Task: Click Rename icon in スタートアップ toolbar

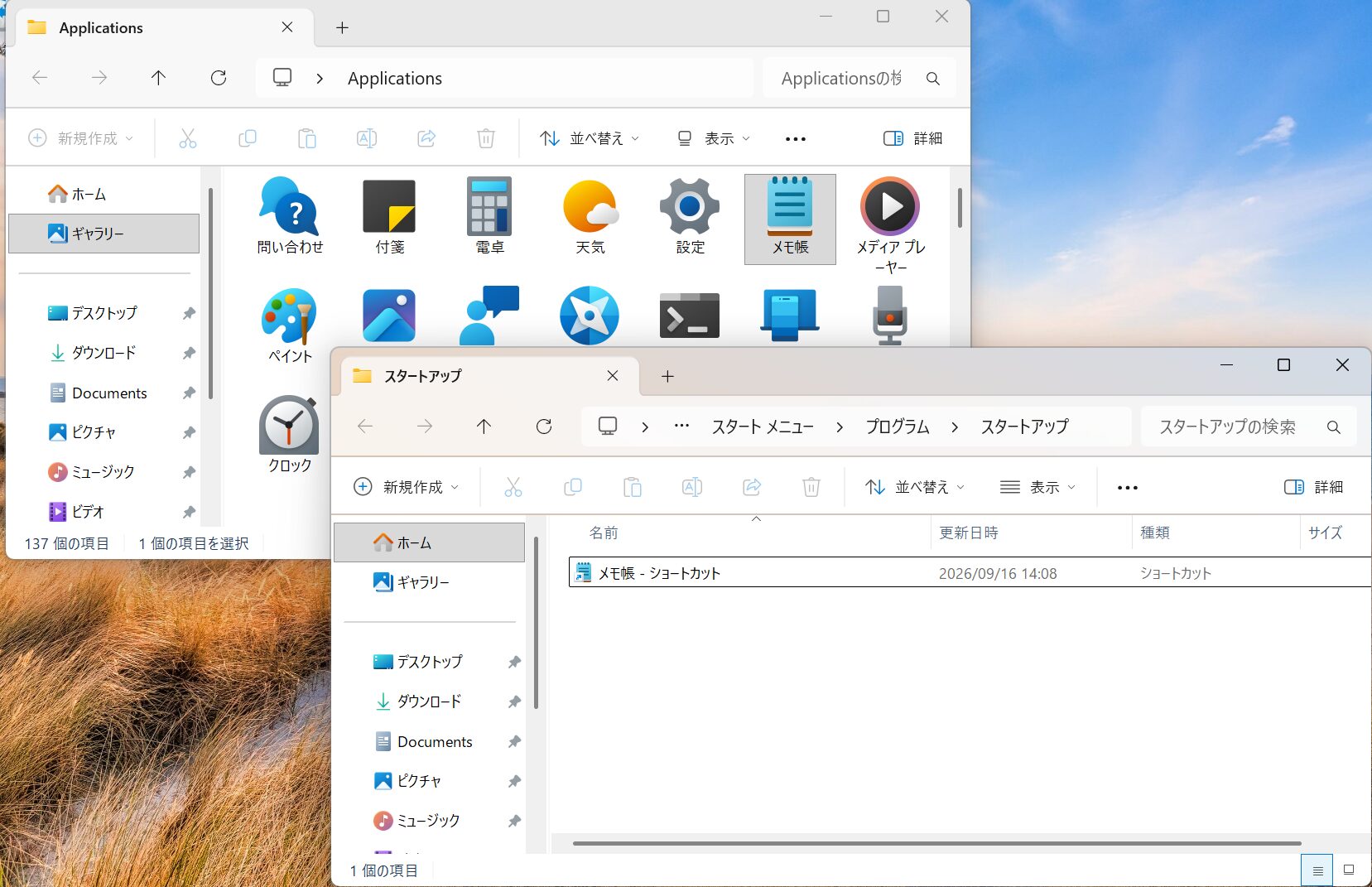Action: [x=692, y=487]
